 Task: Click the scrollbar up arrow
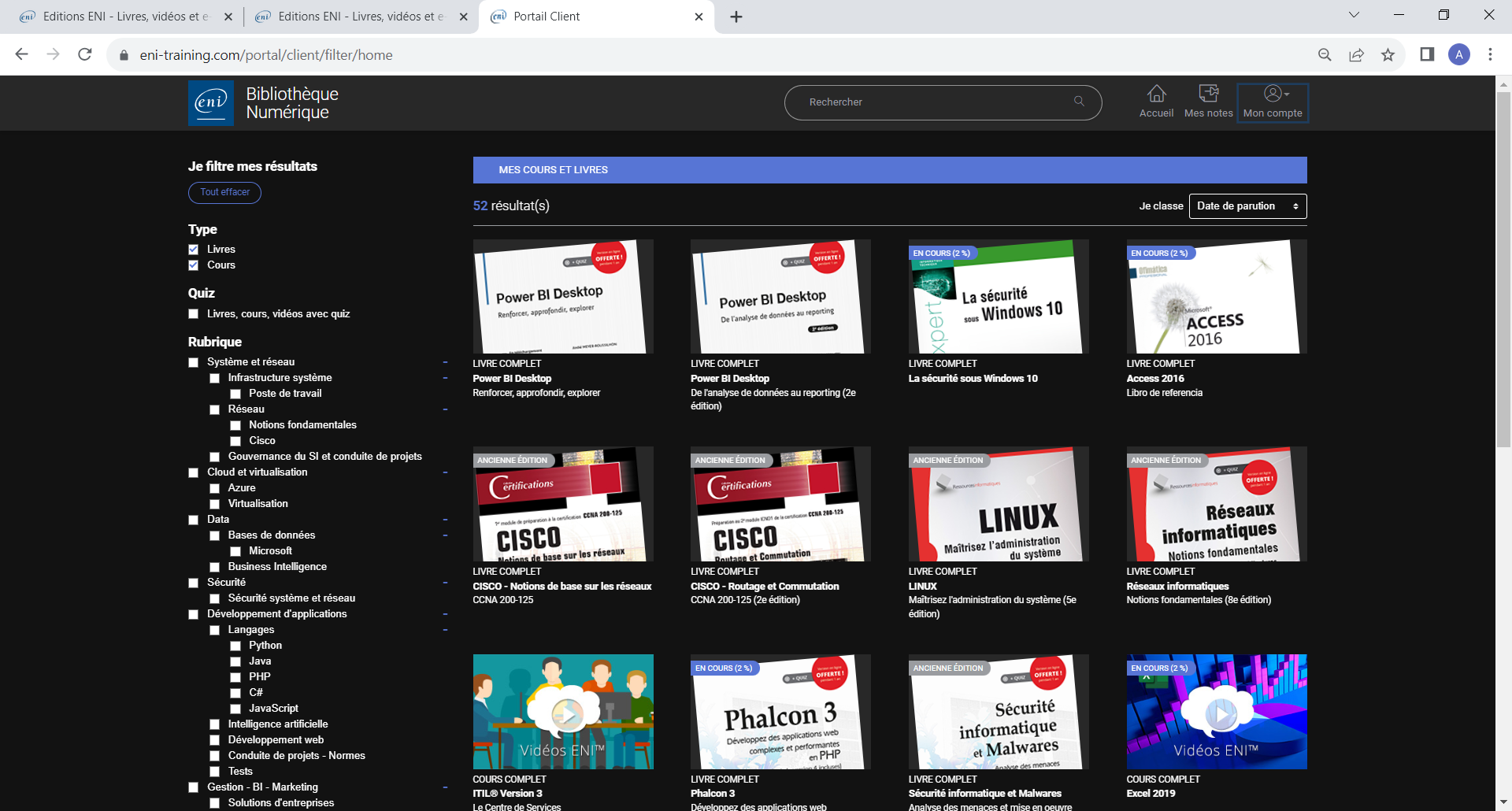pyautogui.click(x=1503, y=83)
